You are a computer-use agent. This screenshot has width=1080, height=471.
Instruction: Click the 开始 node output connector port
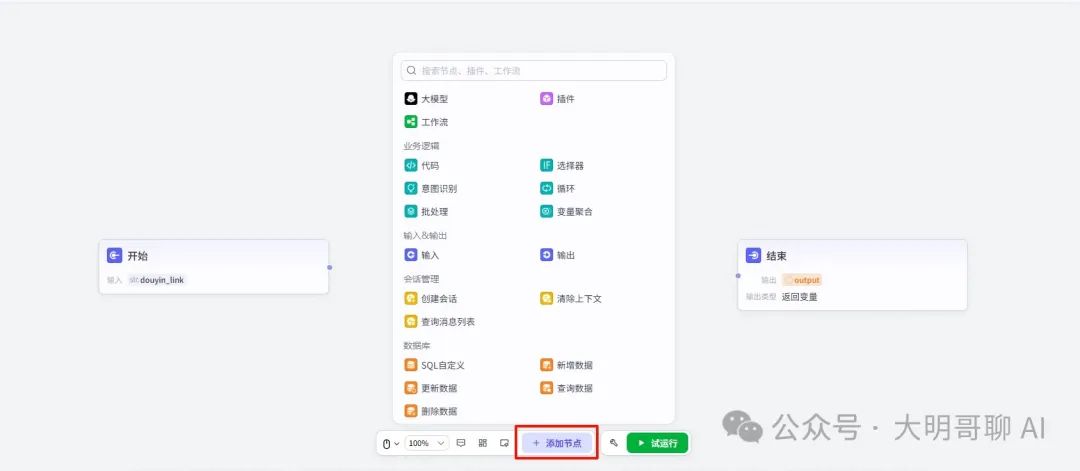(x=329, y=267)
